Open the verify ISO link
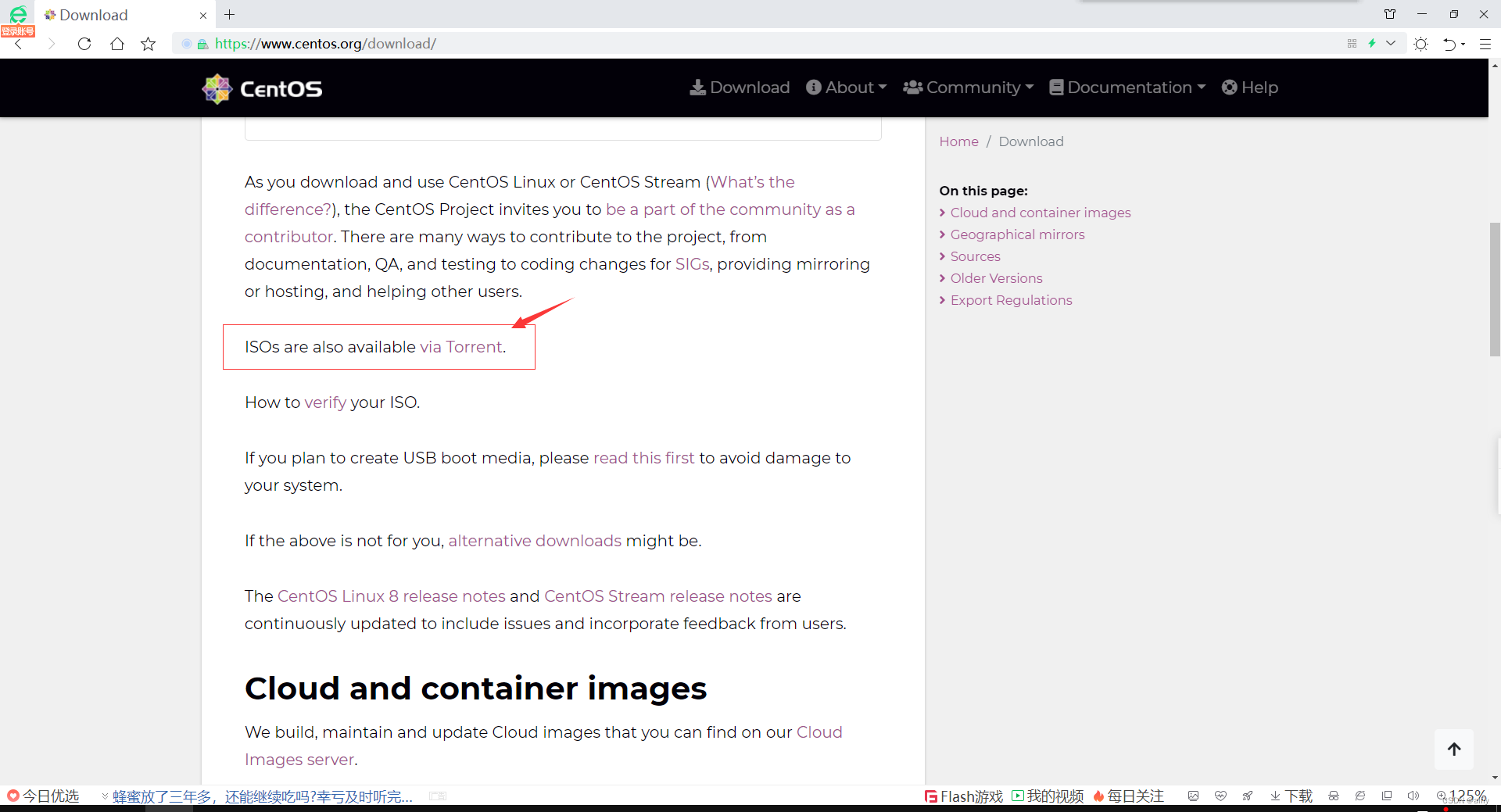The width and height of the screenshot is (1501, 812). point(325,402)
